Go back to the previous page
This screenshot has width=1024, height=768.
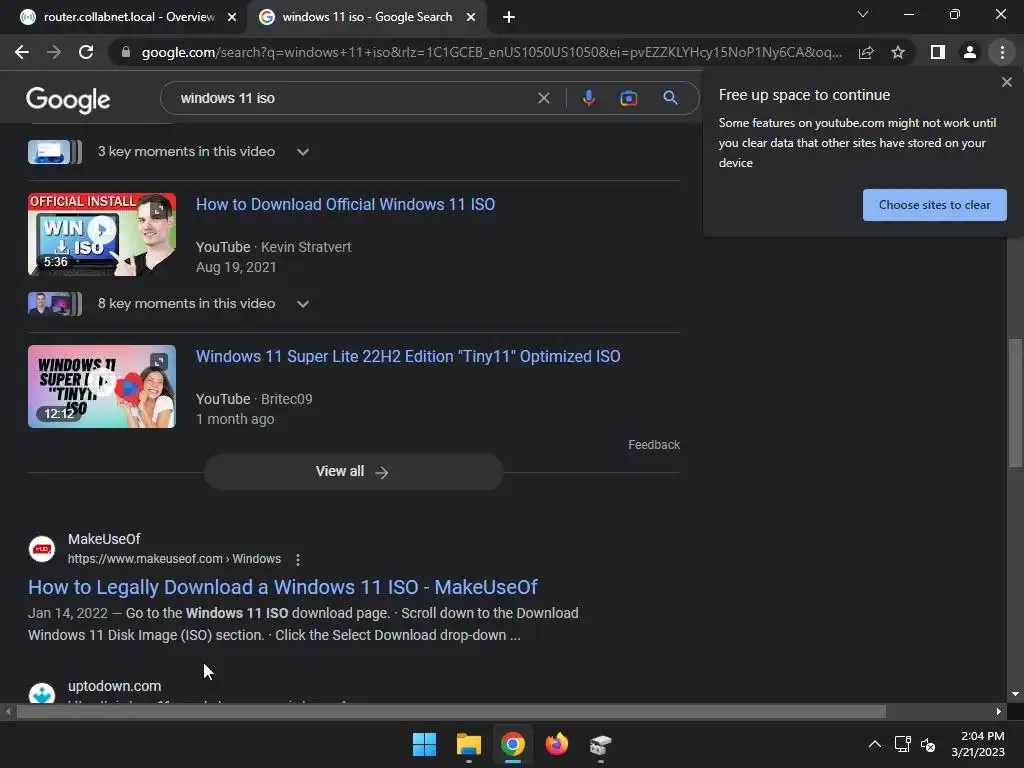coord(22,52)
